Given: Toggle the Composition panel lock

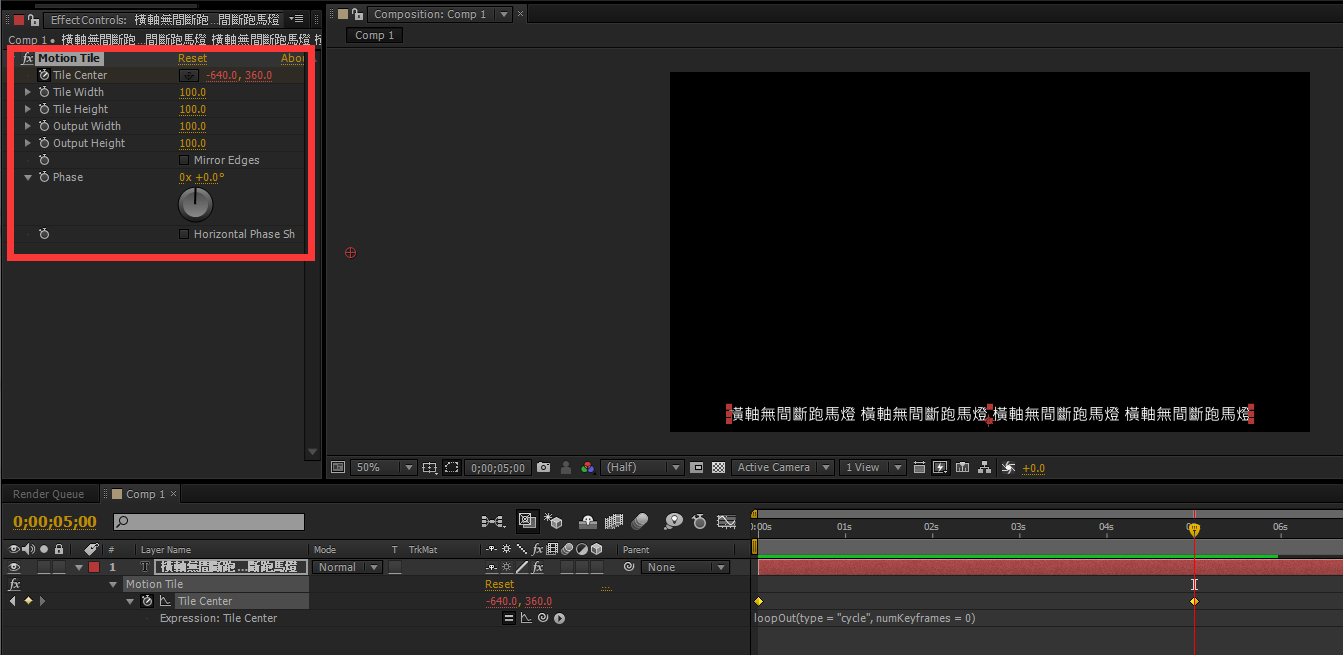Looking at the screenshot, I should [357, 14].
